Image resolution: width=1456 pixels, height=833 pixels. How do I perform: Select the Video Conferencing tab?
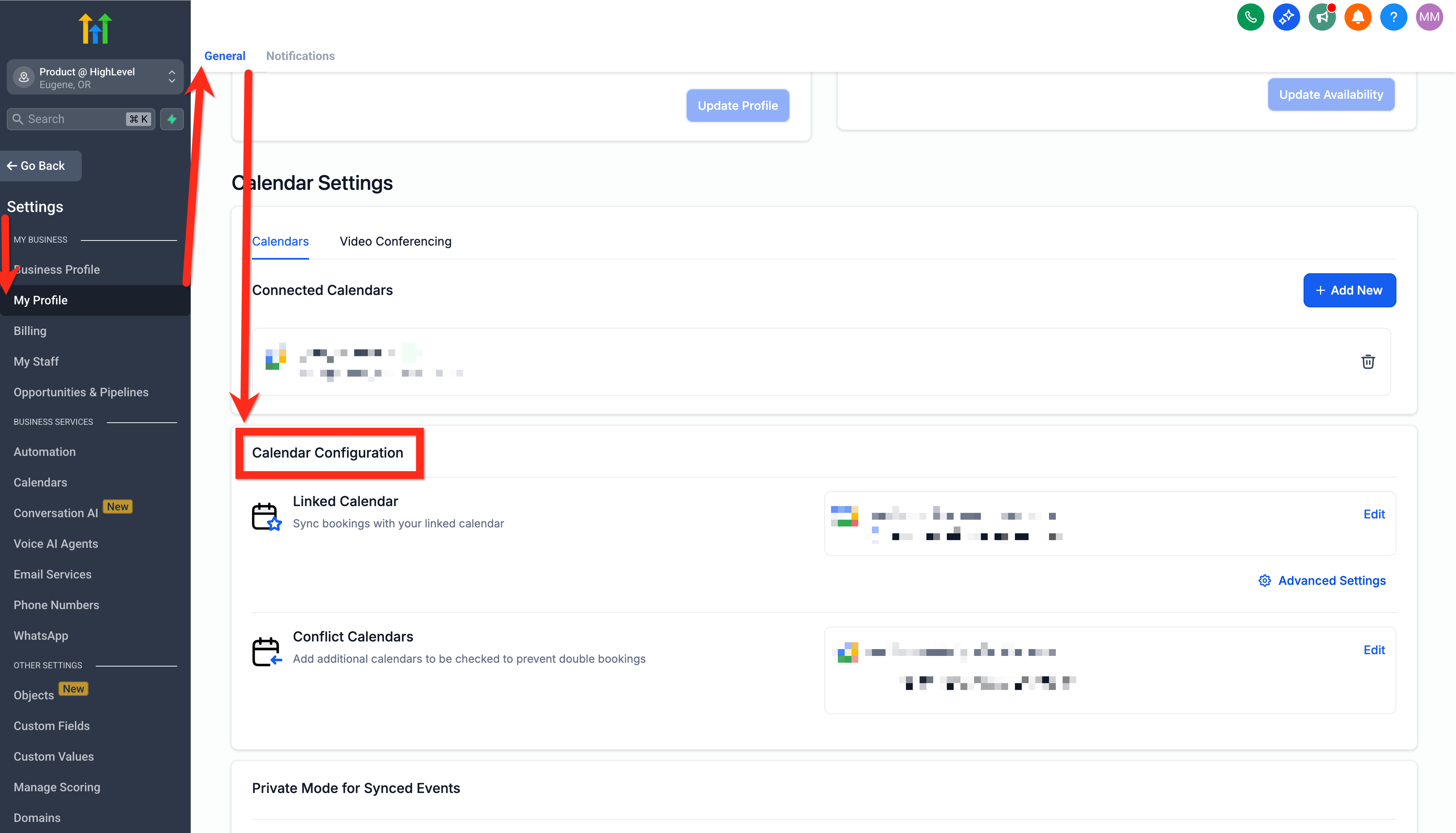click(396, 241)
